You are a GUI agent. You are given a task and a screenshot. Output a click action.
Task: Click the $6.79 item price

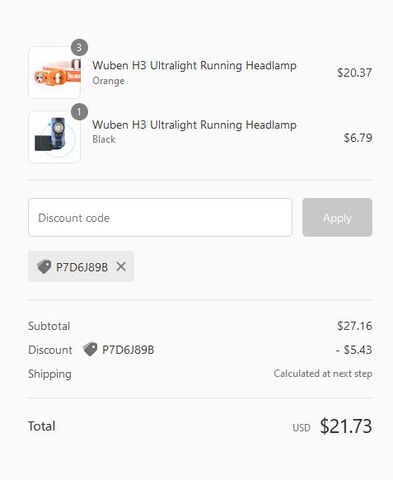[358, 138]
